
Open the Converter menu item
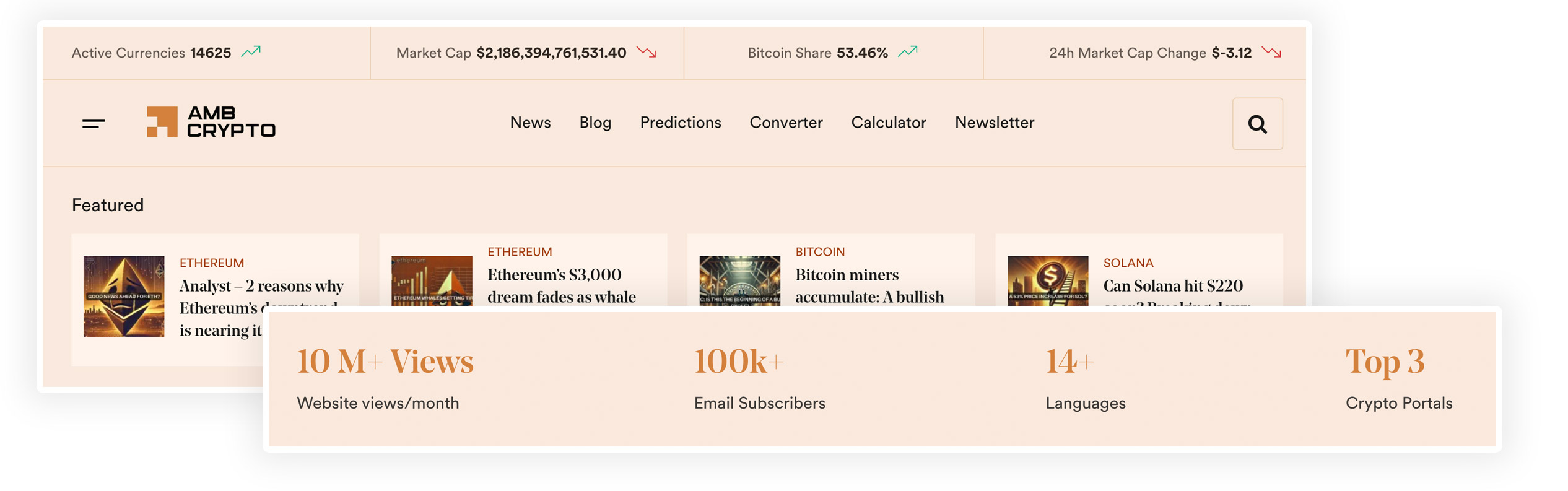[x=786, y=123]
